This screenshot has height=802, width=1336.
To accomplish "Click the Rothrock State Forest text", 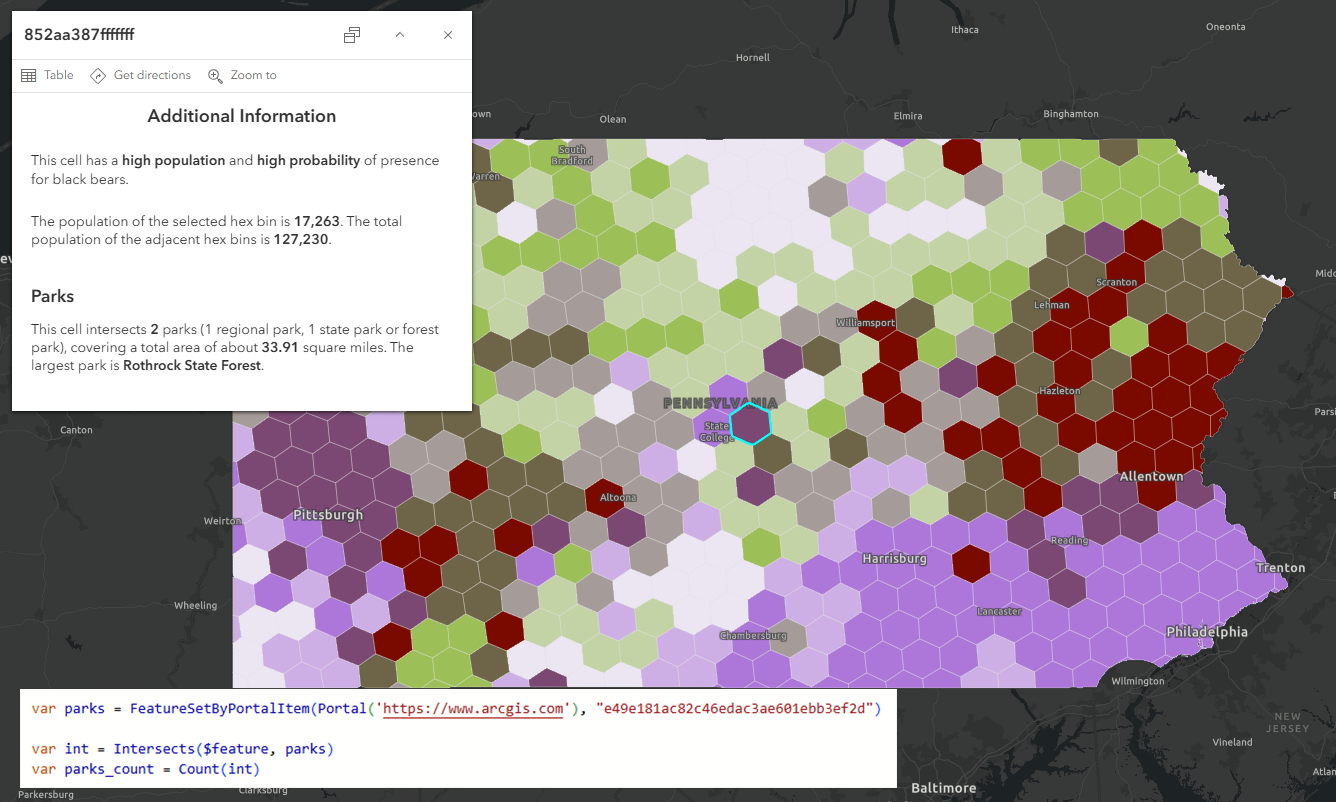I will coord(191,366).
